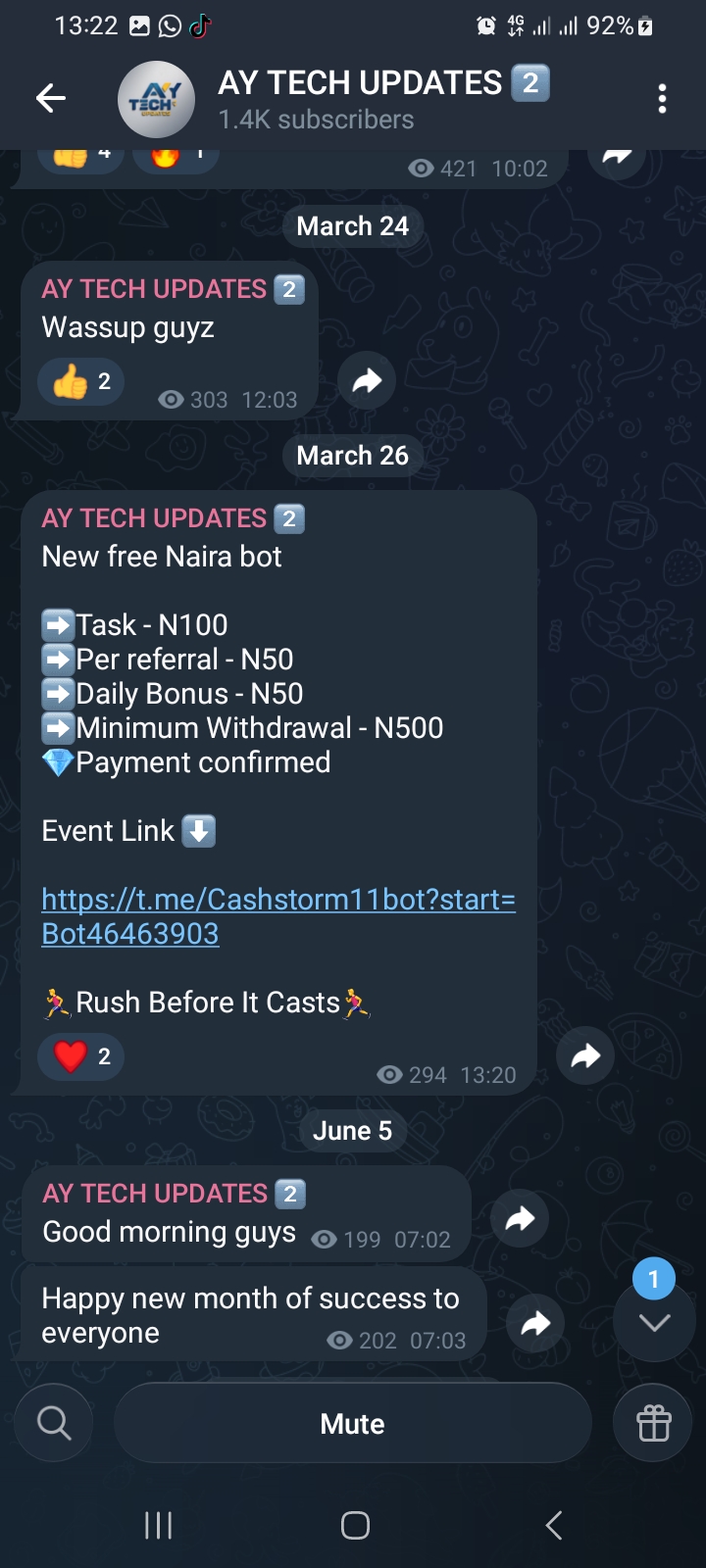Forward the 'Wassup guyz' message
706x1568 pixels.
click(367, 380)
